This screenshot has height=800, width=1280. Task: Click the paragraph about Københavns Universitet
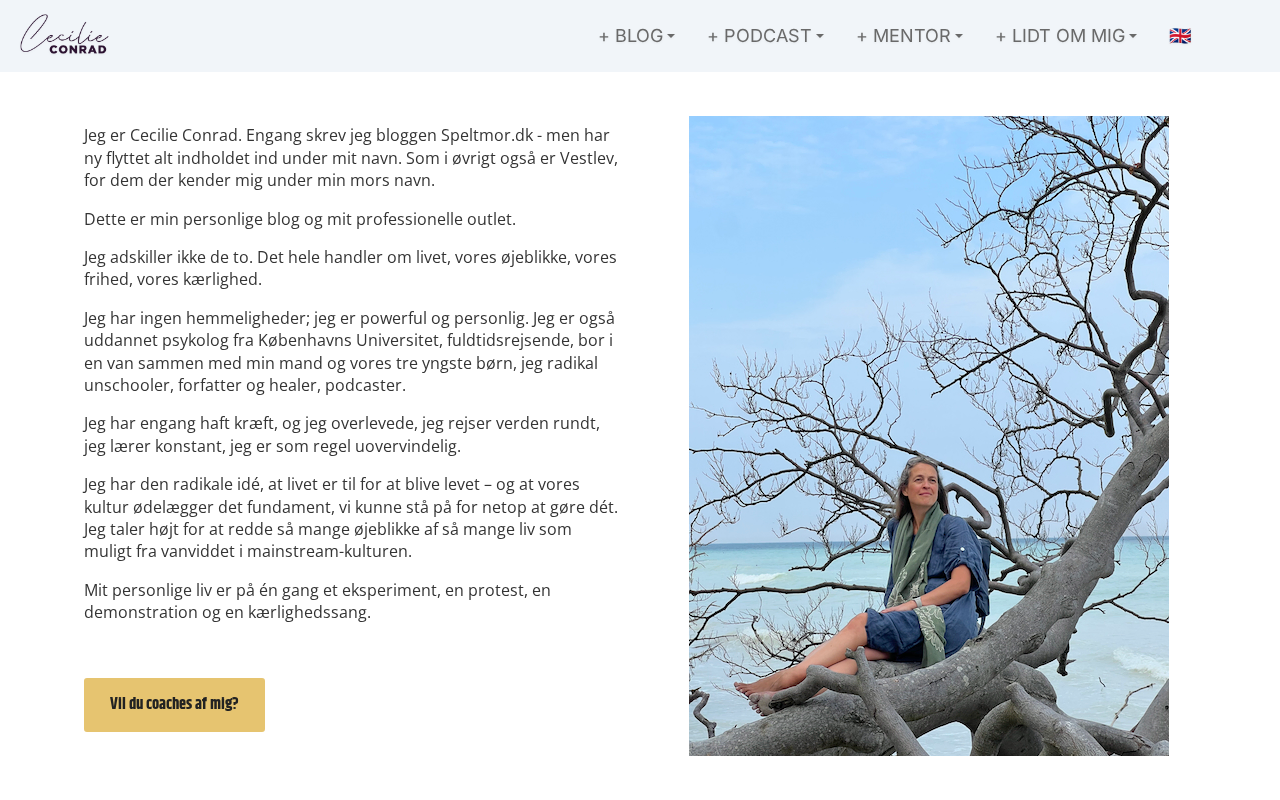(351, 351)
